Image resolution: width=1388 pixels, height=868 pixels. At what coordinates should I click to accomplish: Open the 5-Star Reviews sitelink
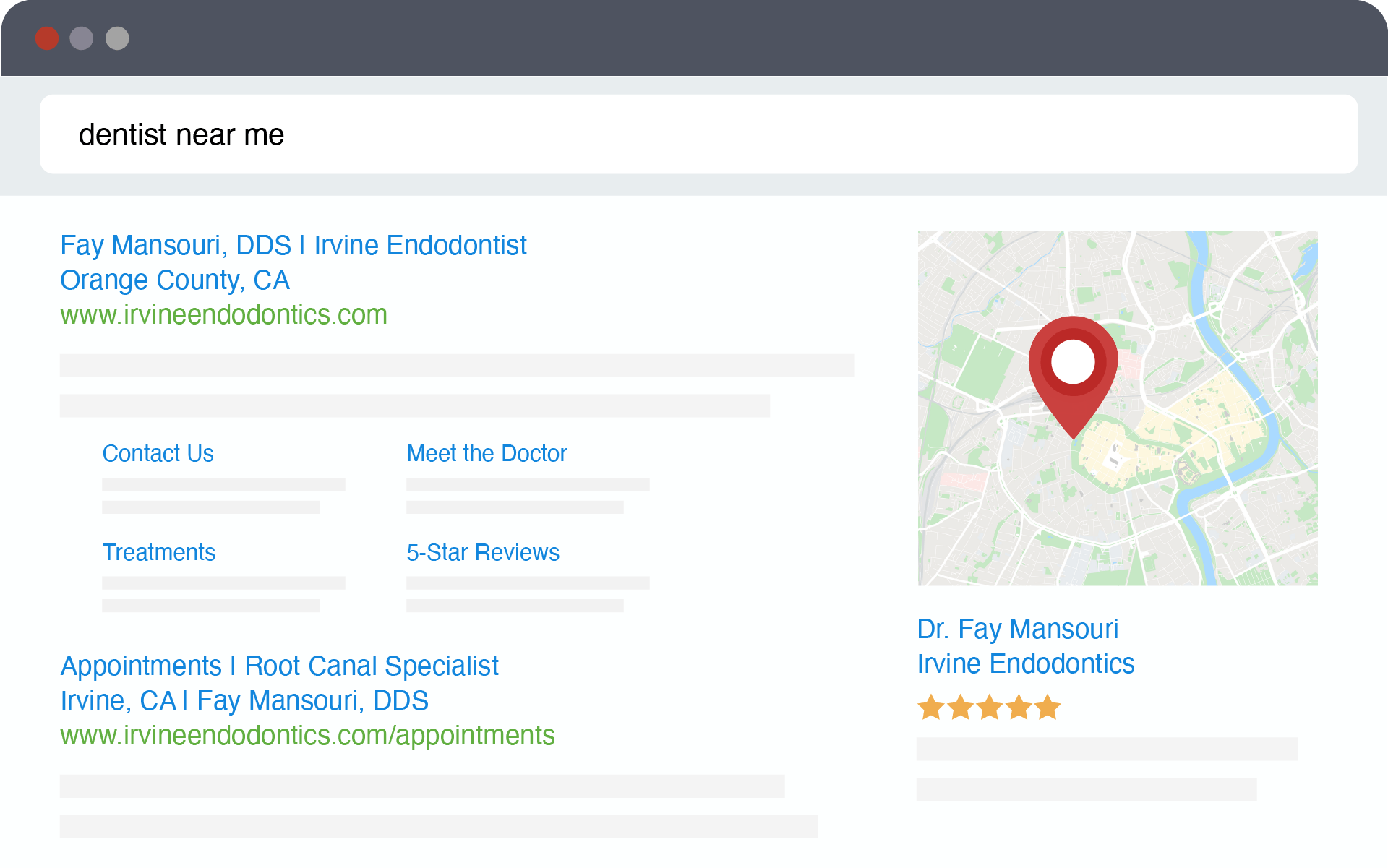click(483, 552)
